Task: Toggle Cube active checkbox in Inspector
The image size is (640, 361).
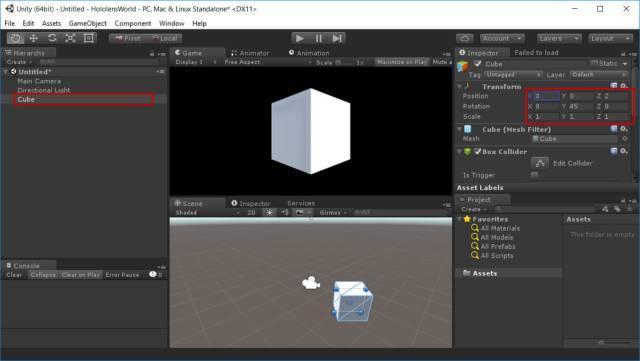Action: point(478,64)
